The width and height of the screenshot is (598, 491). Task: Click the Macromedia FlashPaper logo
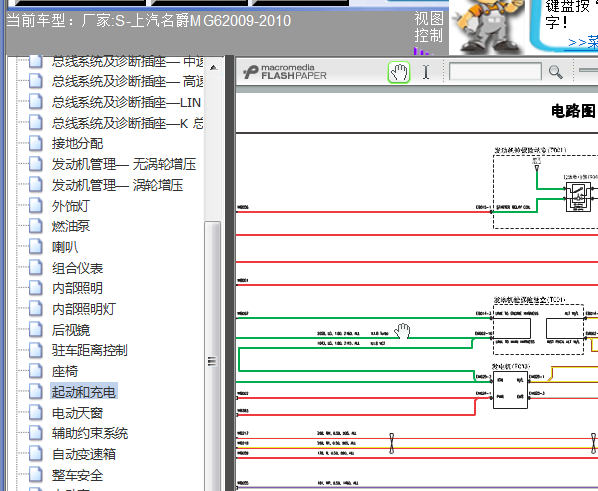coord(285,72)
